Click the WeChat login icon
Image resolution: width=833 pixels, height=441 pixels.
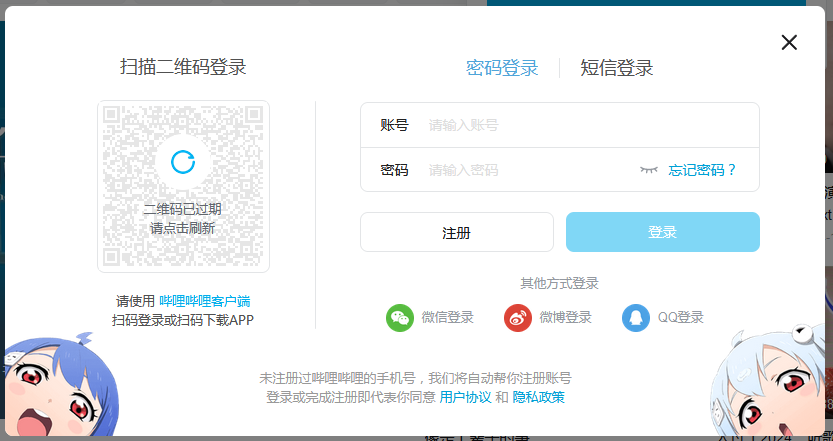[x=400, y=318]
